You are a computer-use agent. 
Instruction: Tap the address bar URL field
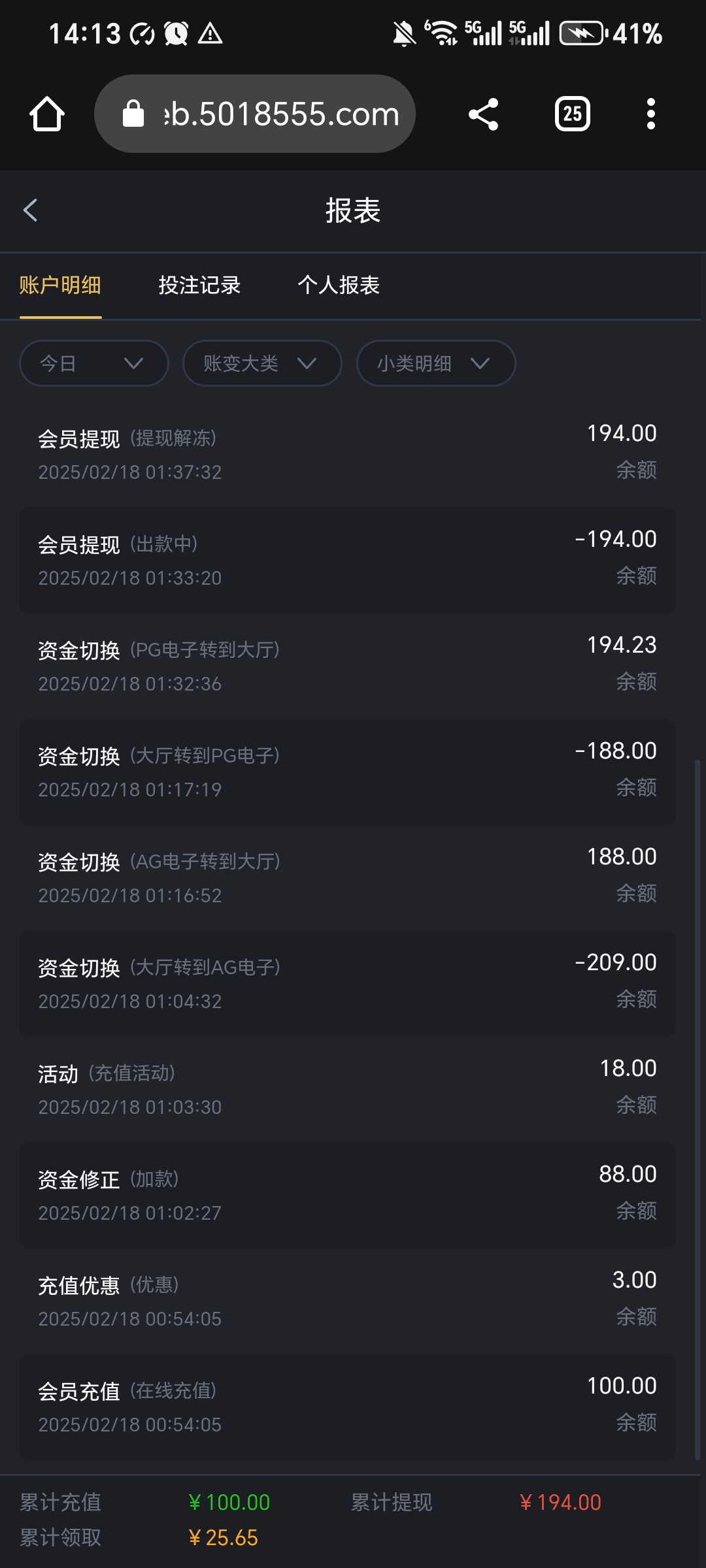point(281,114)
